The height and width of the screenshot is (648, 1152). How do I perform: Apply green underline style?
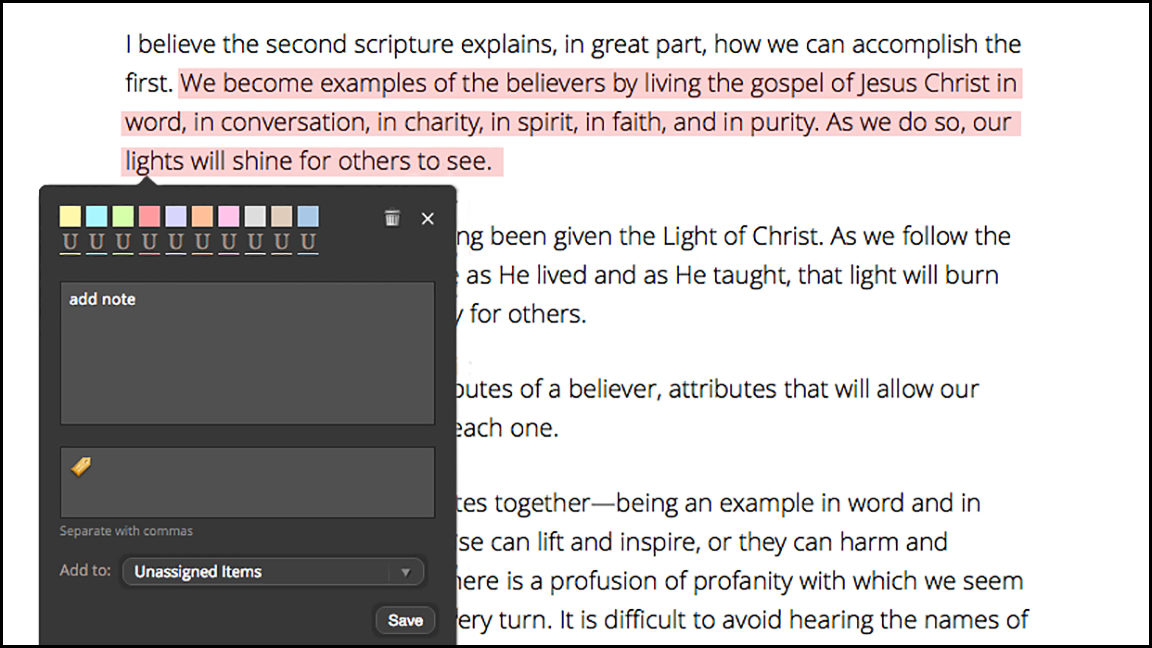123,242
